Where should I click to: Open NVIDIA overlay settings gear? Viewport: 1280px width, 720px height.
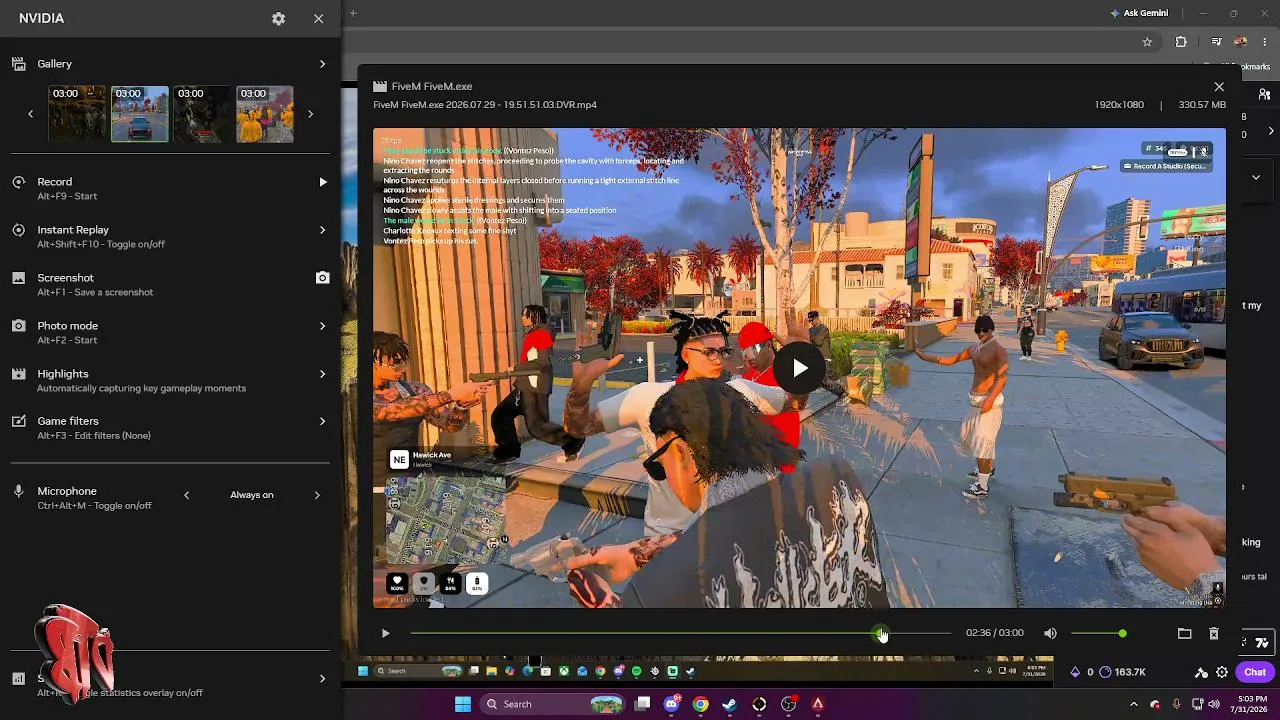click(278, 19)
